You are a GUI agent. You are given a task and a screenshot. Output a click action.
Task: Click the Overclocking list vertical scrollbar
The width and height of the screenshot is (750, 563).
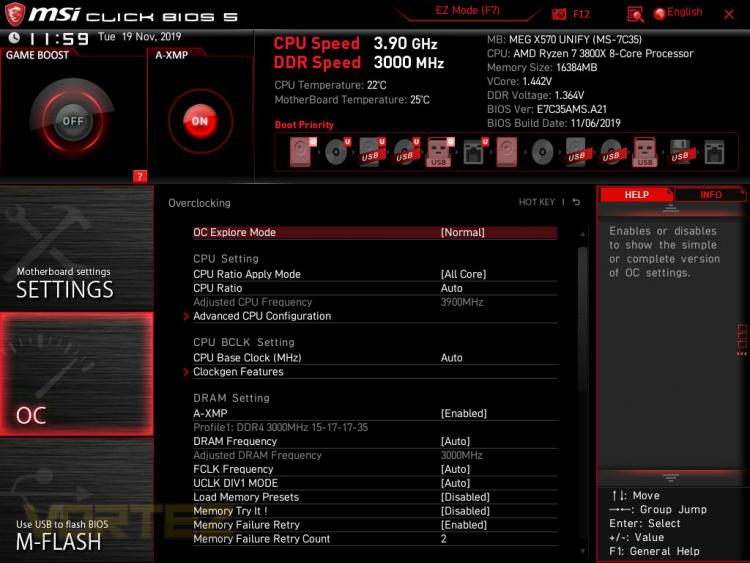coord(582,392)
